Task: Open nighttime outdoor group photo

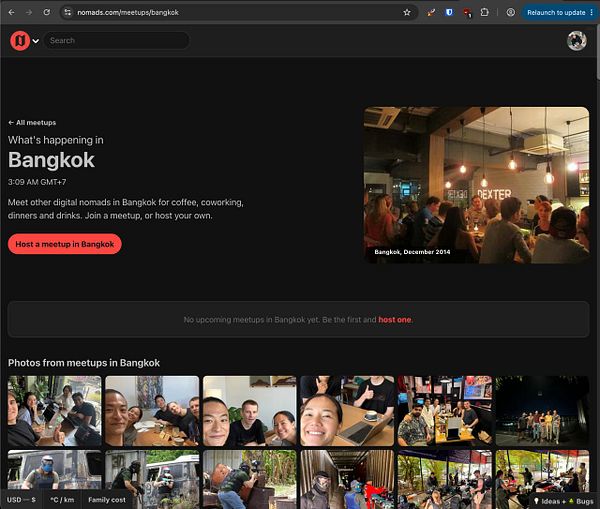Action: click(x=542, y=411)
